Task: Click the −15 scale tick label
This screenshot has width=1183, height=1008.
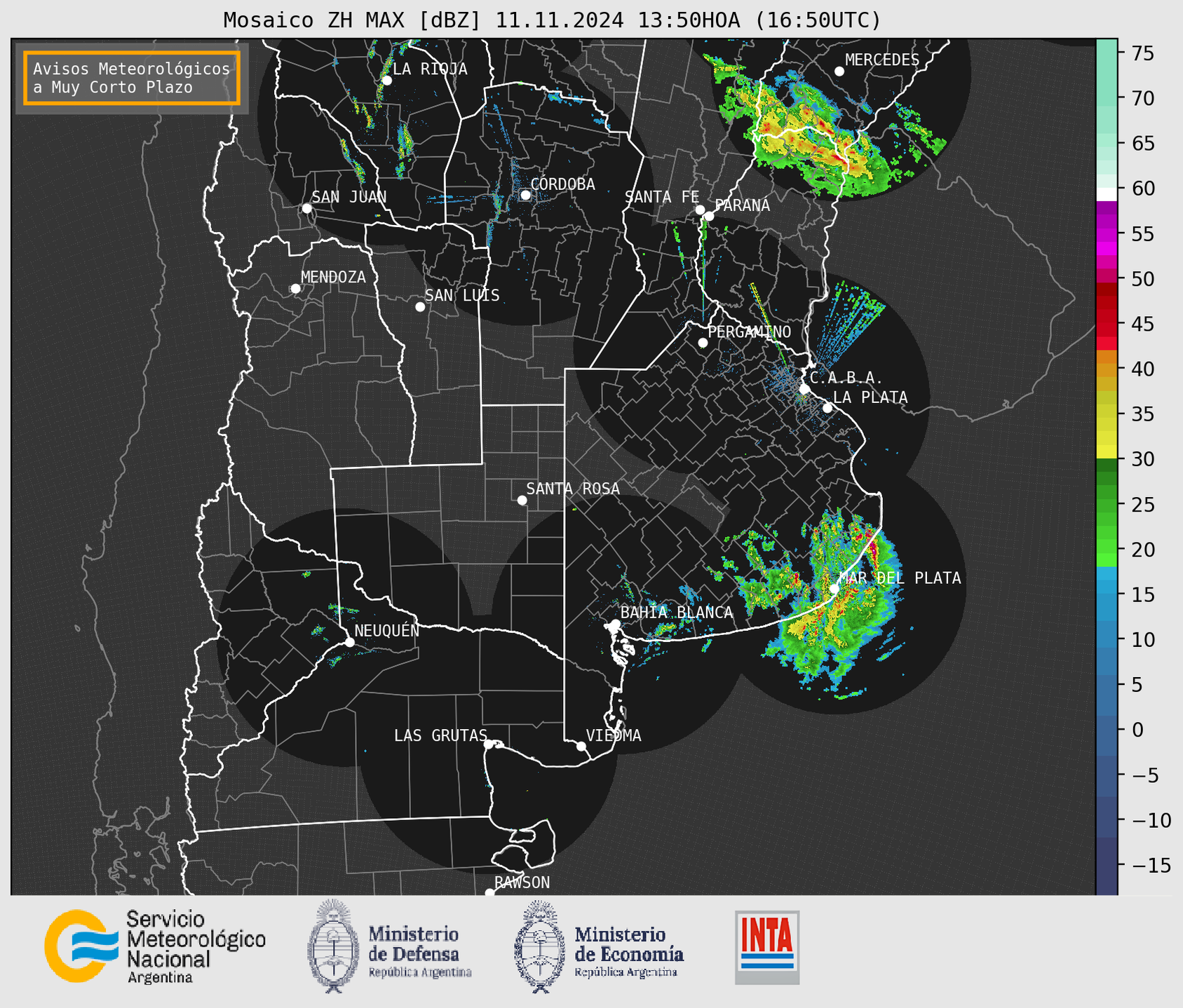Action: [1151, 866]
